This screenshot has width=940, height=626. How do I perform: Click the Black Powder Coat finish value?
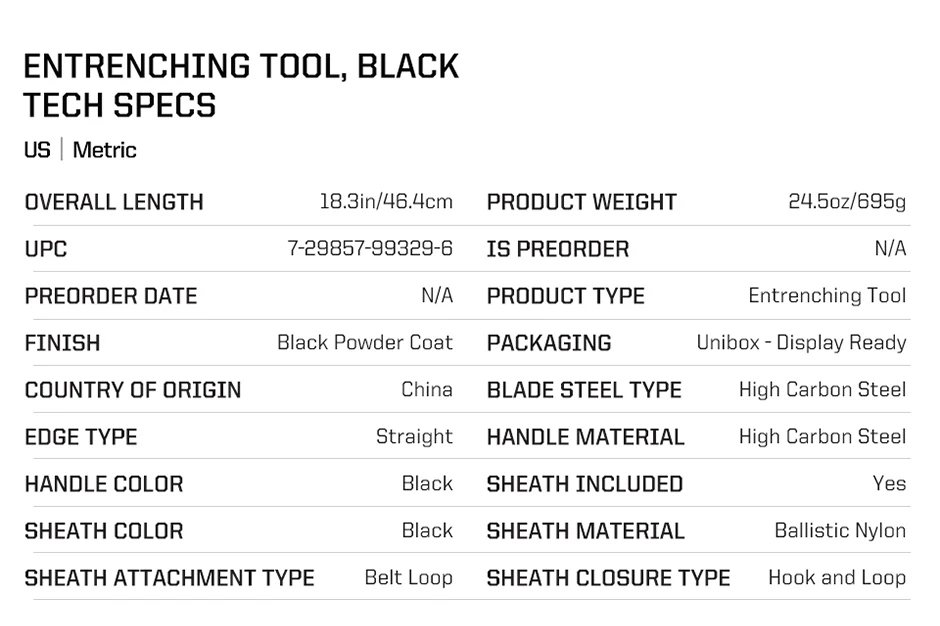coord(365,342)
